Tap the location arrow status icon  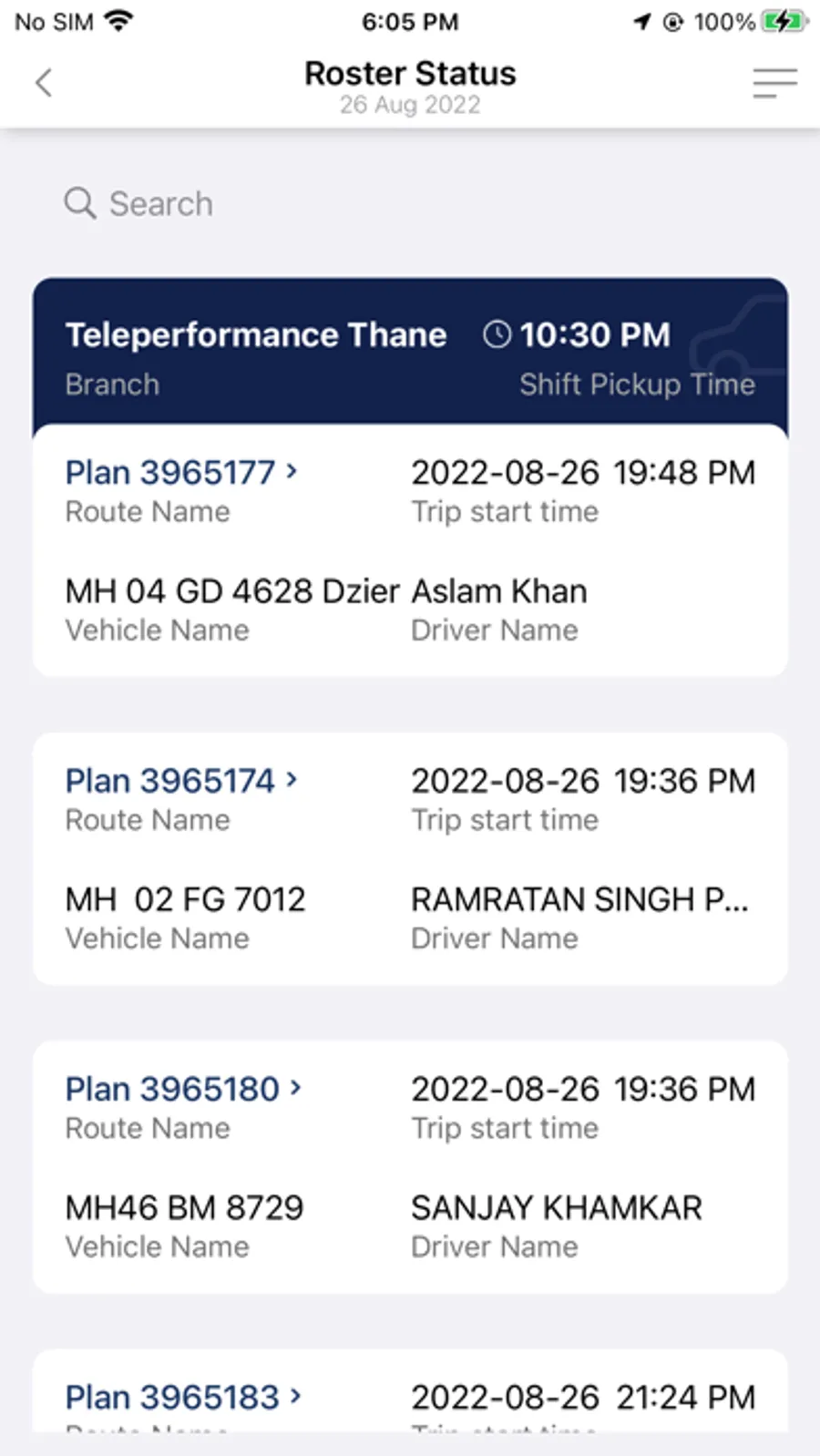643,21
